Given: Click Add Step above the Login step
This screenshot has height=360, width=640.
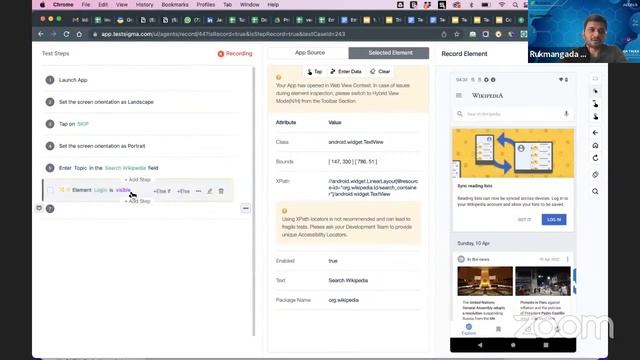Looking at the screenshot, I should (x=138, y=180).
